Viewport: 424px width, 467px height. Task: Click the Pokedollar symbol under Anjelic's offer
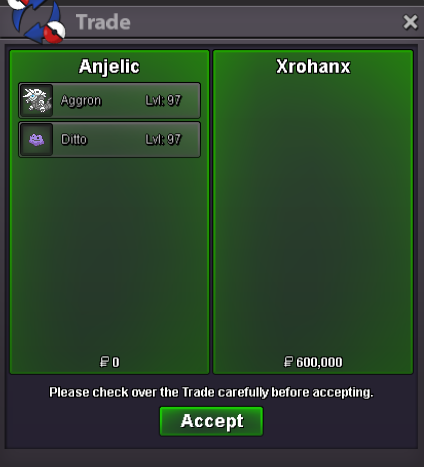point(105,362)
